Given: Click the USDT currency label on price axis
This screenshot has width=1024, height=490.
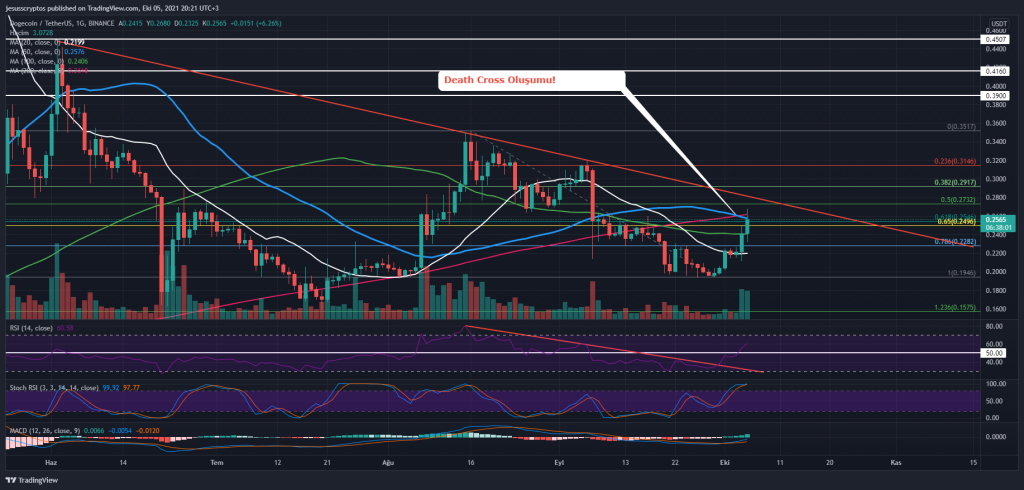Looking at the screenshot, I should tap(995, 21).
